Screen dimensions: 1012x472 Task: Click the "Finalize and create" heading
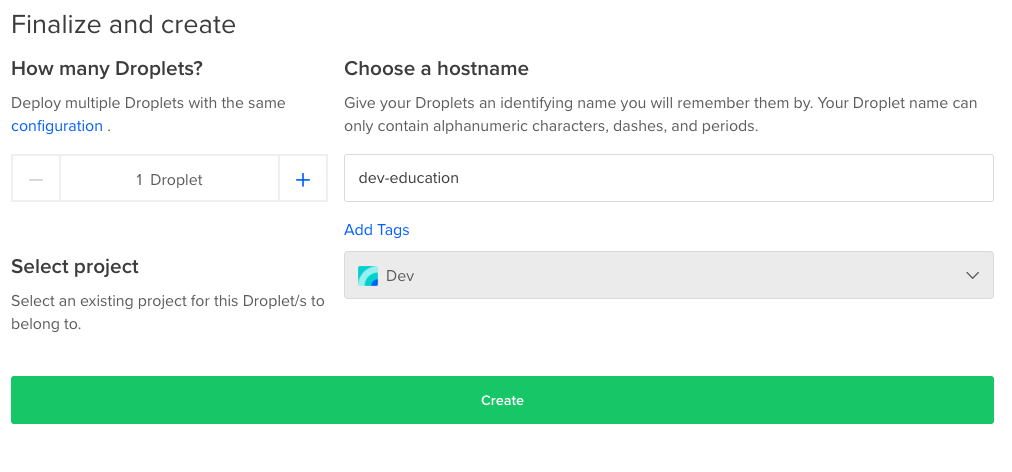pos(123,24)
